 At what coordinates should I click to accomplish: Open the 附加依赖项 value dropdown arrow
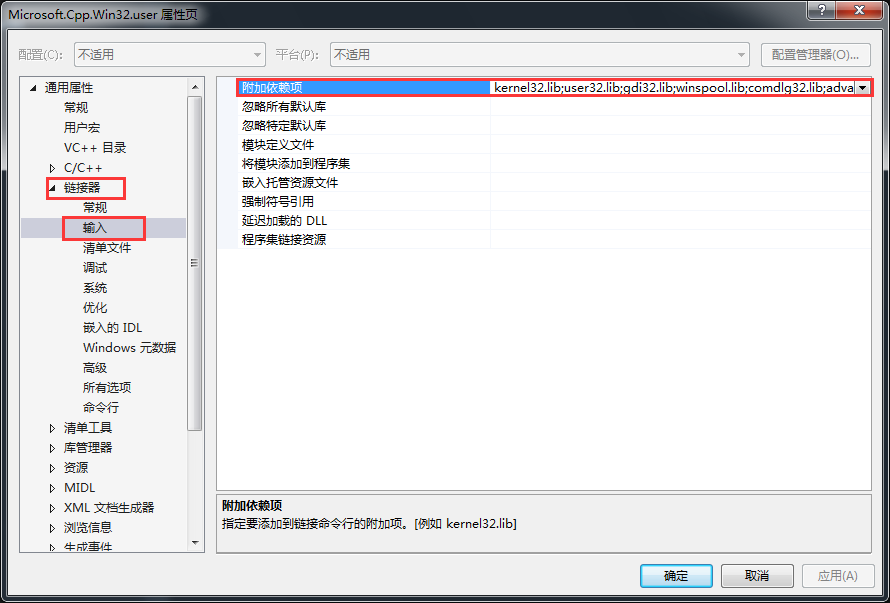[863, 87]
